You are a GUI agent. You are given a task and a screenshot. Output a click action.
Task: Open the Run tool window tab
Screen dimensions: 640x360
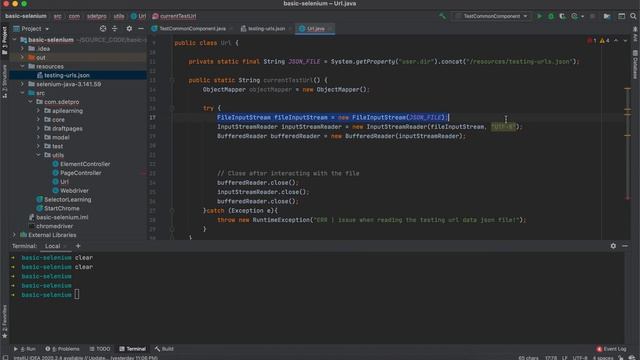25,349
